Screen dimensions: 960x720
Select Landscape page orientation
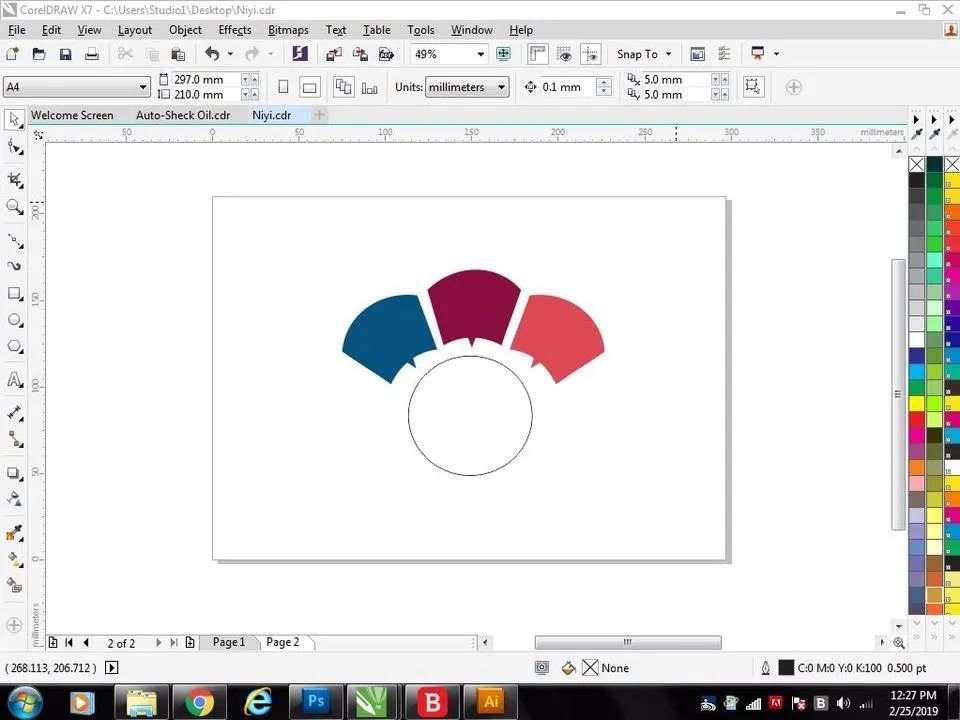tap(310, 87)
